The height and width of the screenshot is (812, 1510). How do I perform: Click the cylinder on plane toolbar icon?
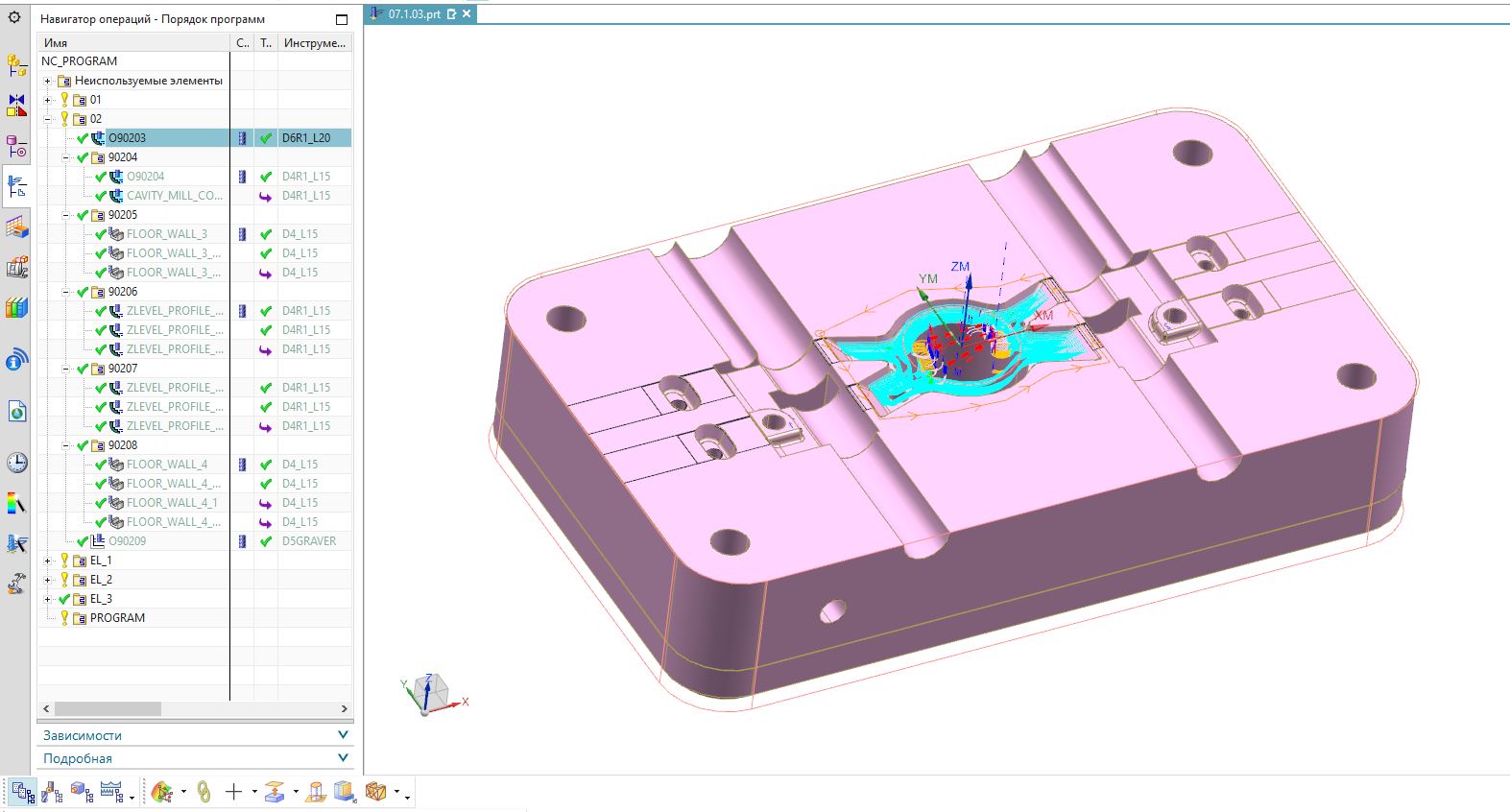(316, 792)
